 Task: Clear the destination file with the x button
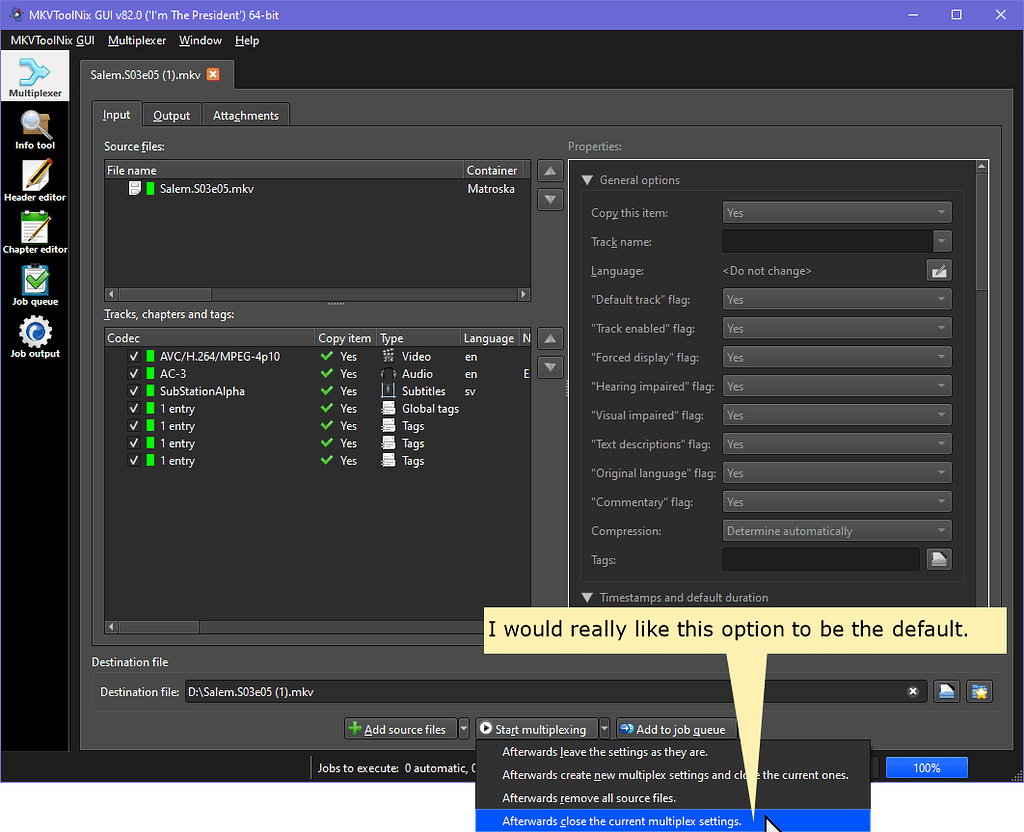(913, 691)
